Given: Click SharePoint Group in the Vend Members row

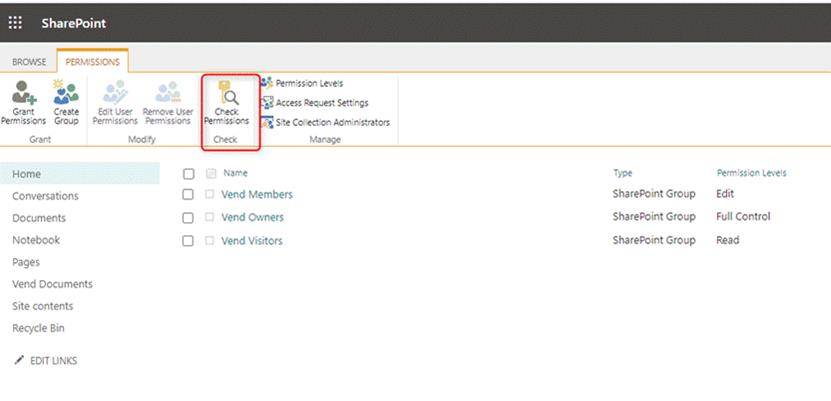Looking at the screenshot, I should tap(654, 194).
